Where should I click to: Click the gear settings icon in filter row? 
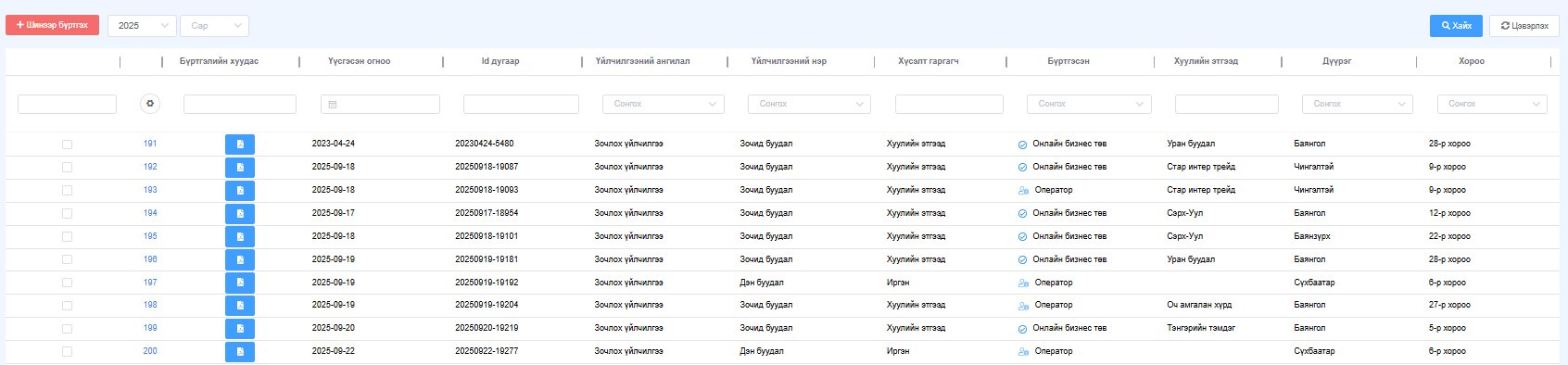150,104
